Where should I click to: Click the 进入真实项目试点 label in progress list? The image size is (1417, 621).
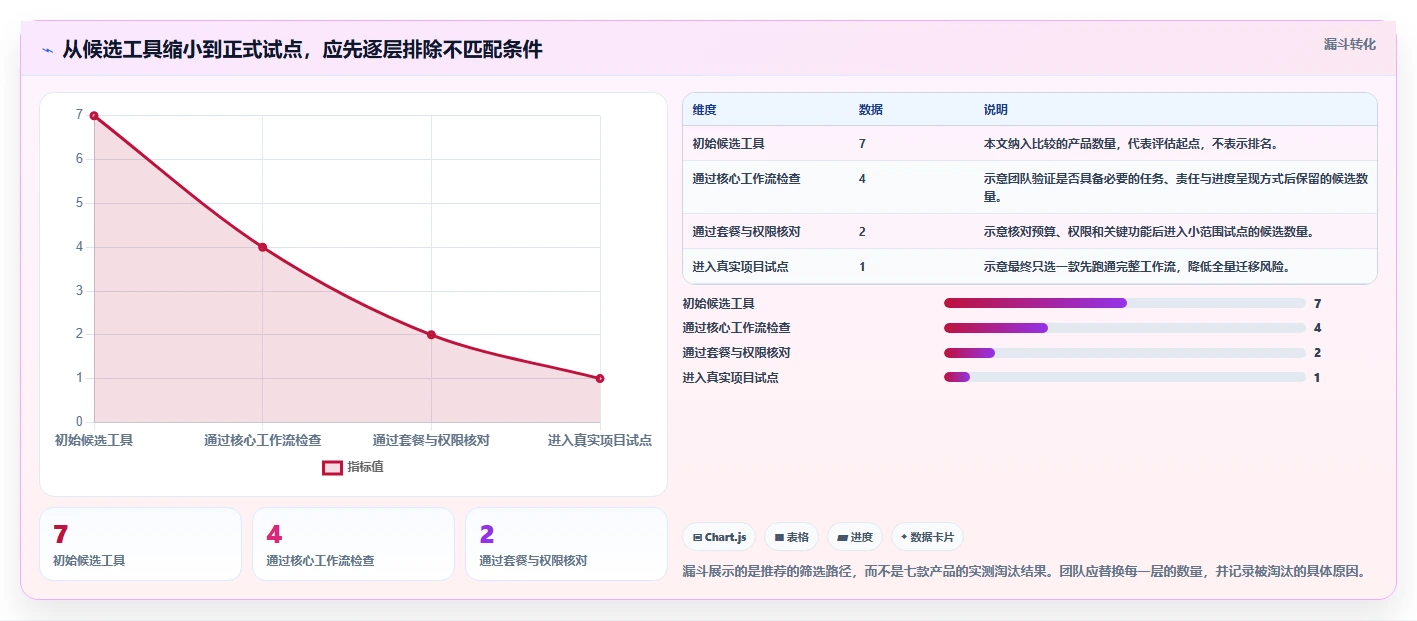pos(730,377)
